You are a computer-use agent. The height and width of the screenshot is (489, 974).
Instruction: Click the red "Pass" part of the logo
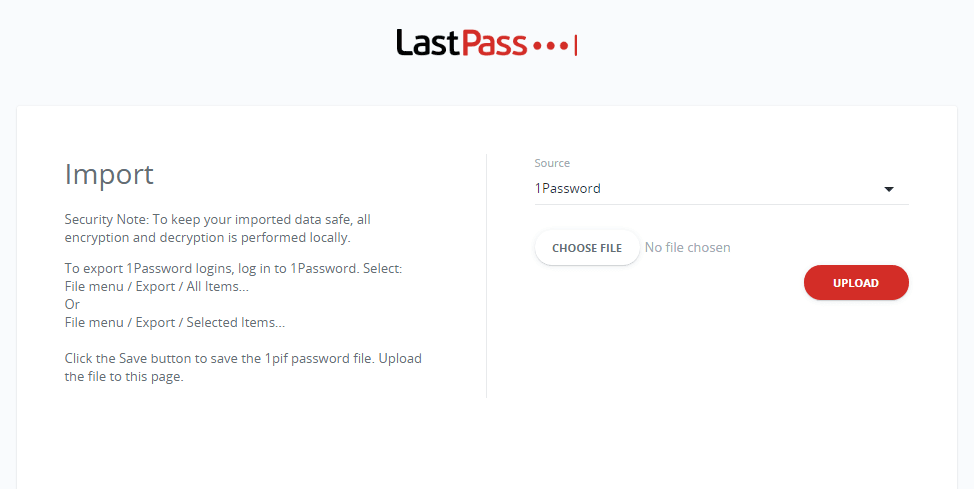(x=494, y=43)
